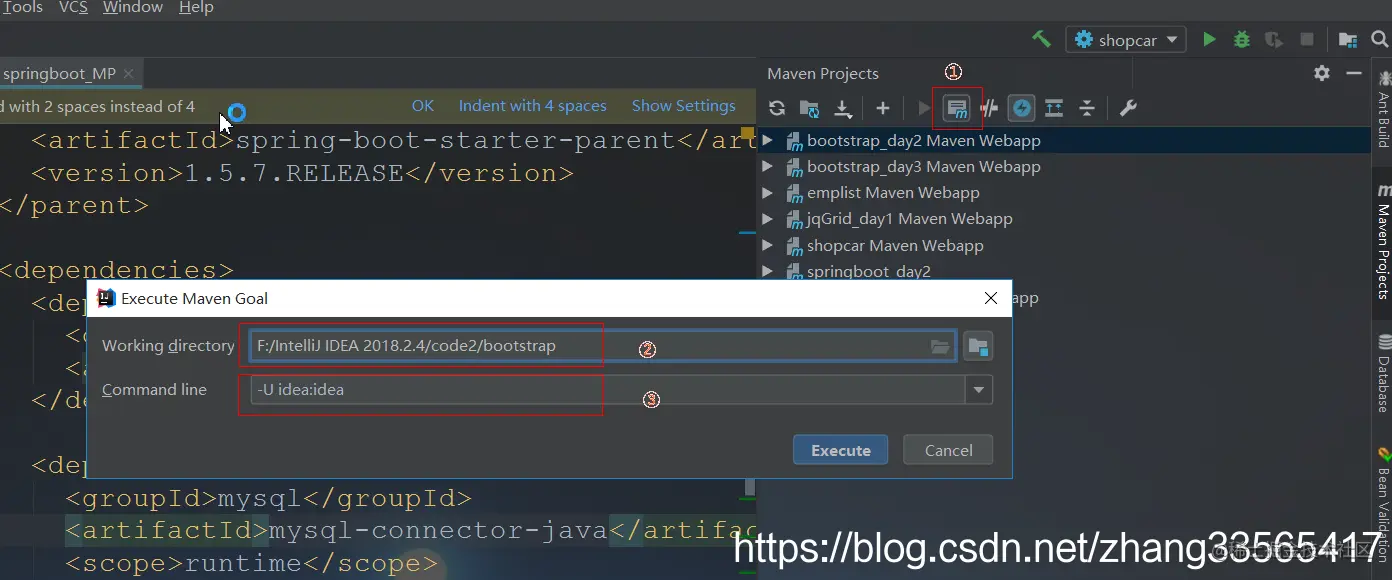Expand bootstrap_day2 Maven Webapp node
The image size is (1392, 580).
coord(767,140)
